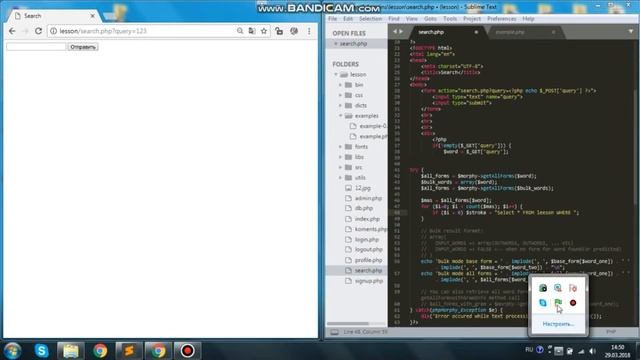This screenshot has width=640, height=360.
Task: Open profile.php in the sidebar
Action: point(369,260)
